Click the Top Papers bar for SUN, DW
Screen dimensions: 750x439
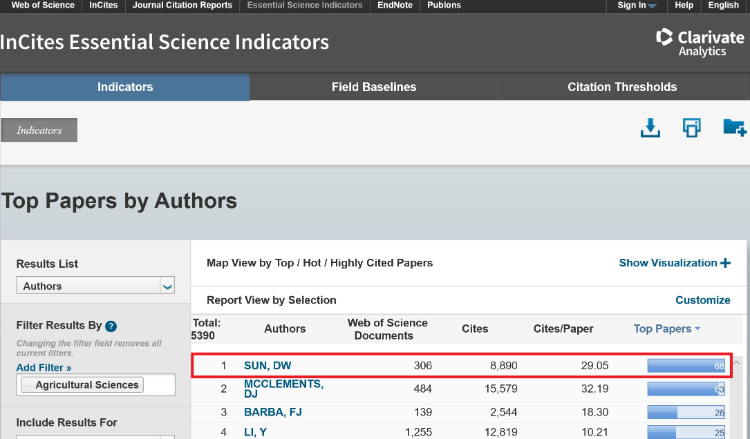pos(686,366)
